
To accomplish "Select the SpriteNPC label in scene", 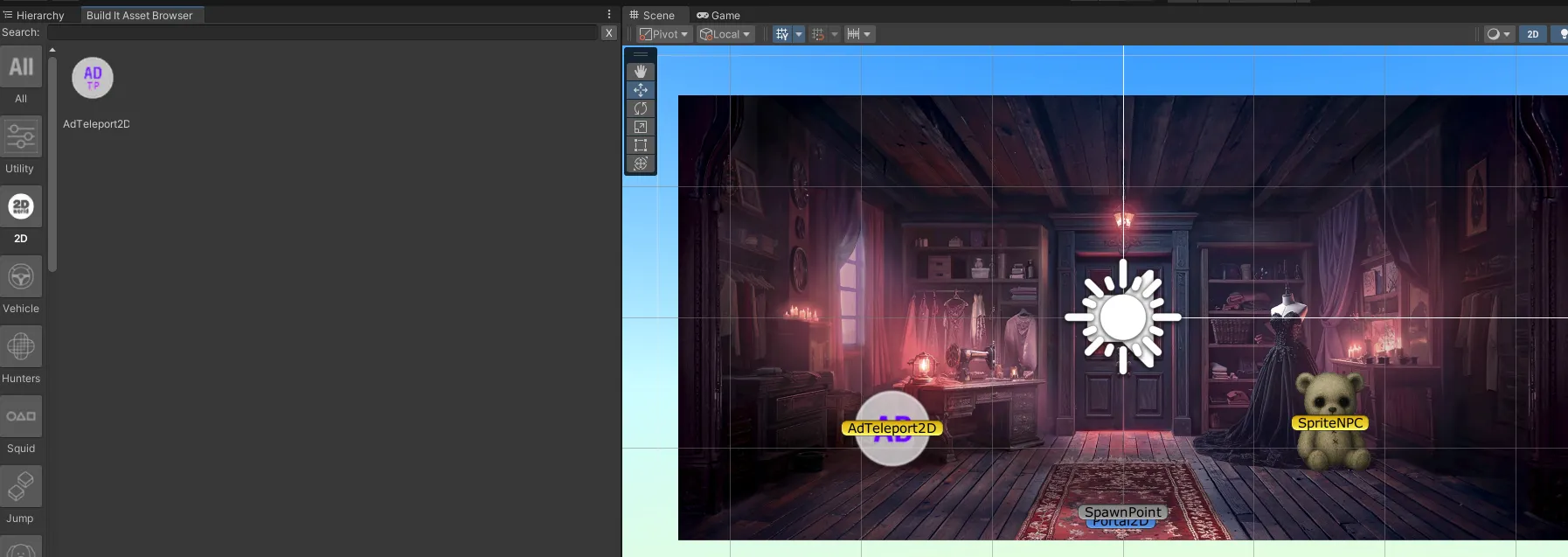I will coord(1330,423).
